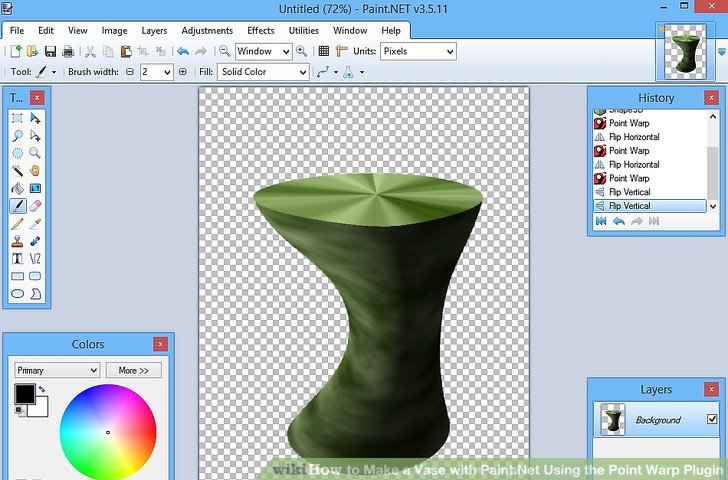
Task: Choose the Clone Stamp tool
Action: pyautogui.click(x=18, y=240)
